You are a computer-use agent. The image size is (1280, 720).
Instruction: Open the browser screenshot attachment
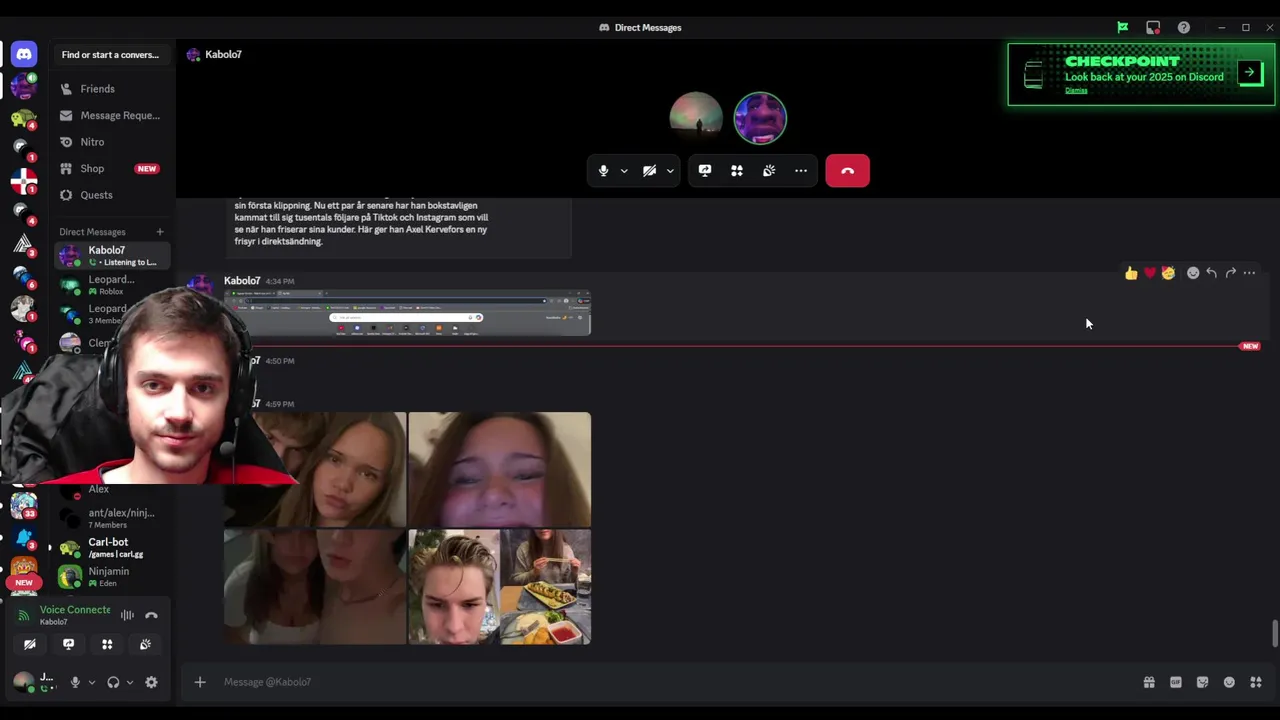click(407, 312)
